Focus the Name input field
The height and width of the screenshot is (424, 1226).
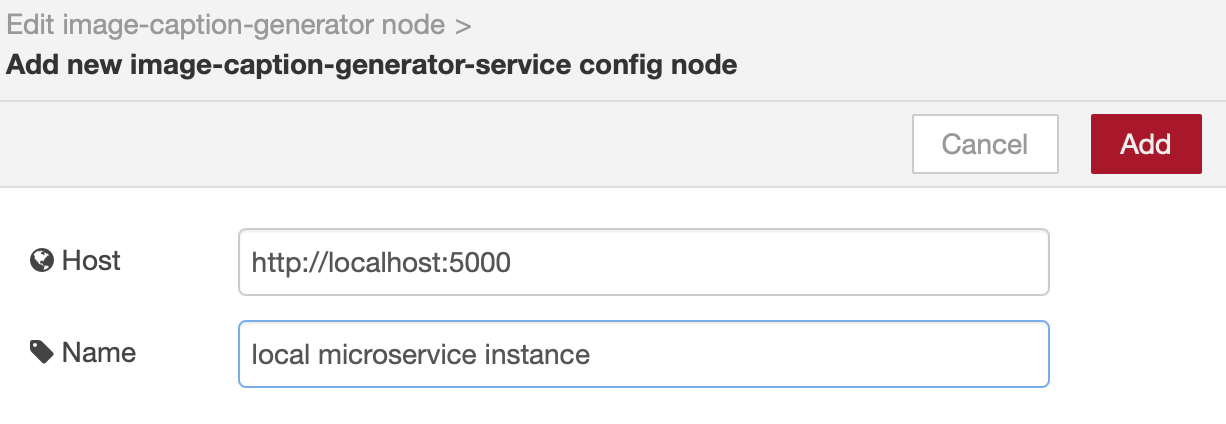point(644,354)
